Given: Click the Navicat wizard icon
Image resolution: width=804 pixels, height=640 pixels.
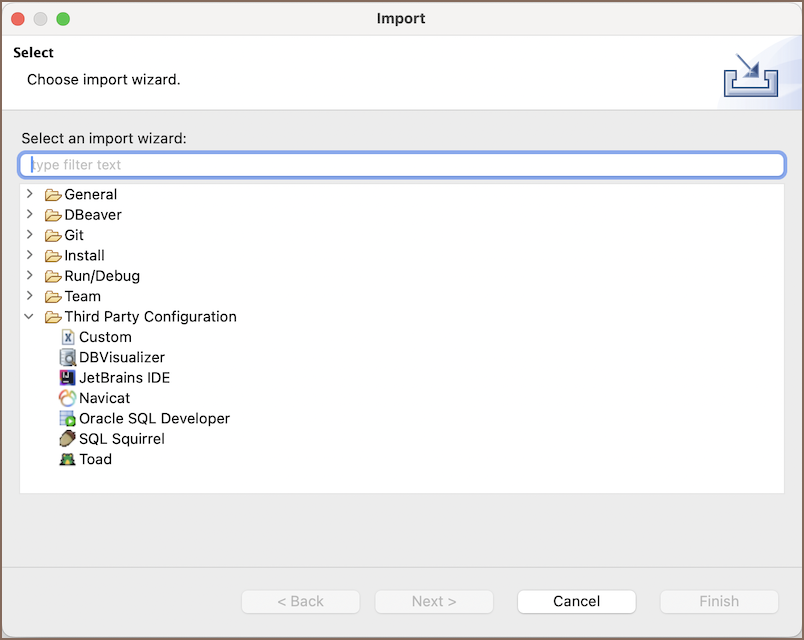Looking at the screenshot, I should pos(68,398).
